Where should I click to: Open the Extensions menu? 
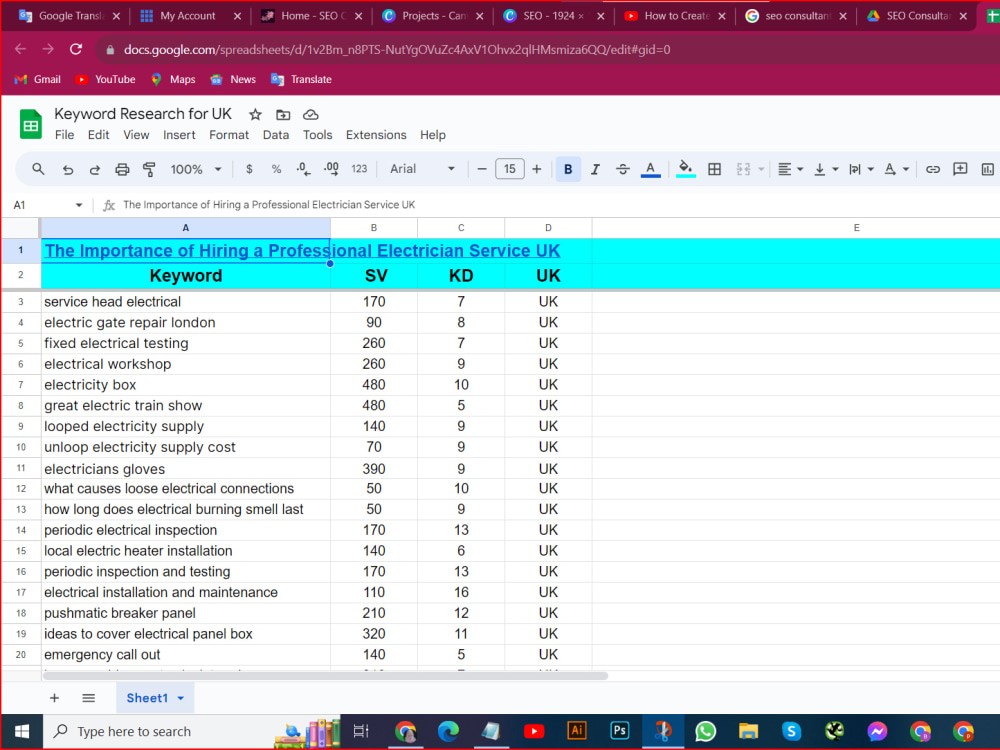[376, 135]
